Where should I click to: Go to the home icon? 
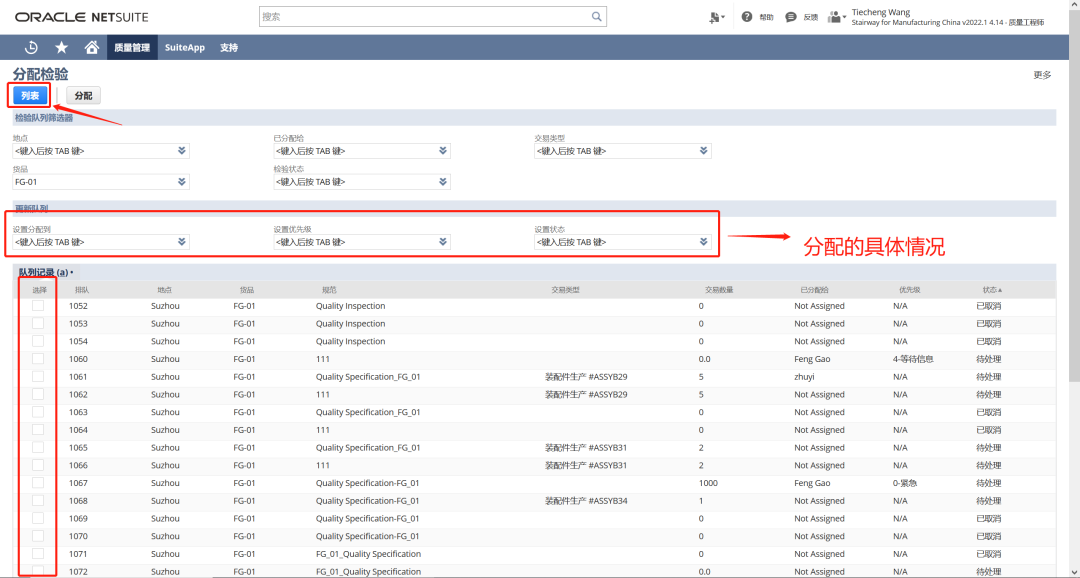(x=91, y=48)
